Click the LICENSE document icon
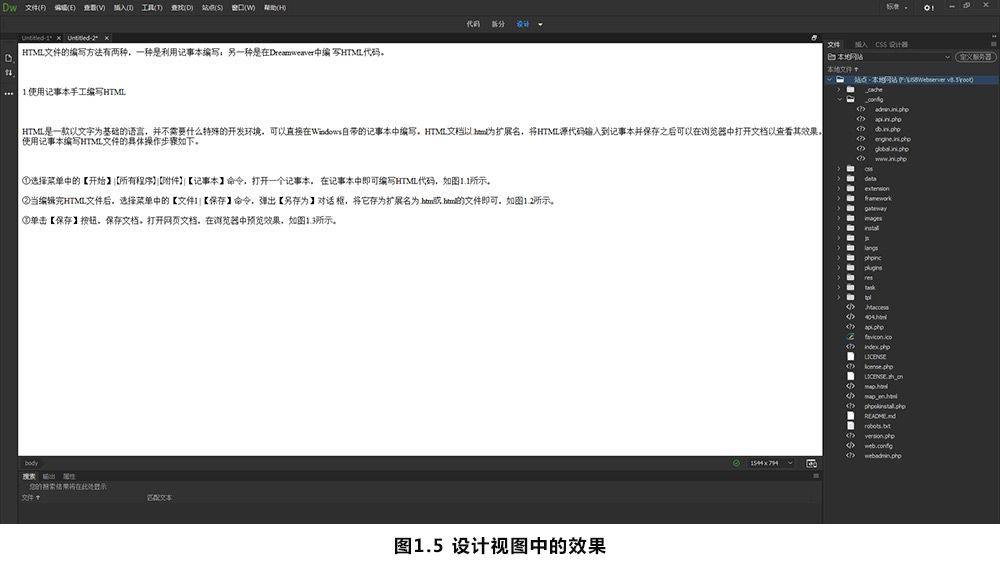The image size is (1000, 564). coord(850,356)
